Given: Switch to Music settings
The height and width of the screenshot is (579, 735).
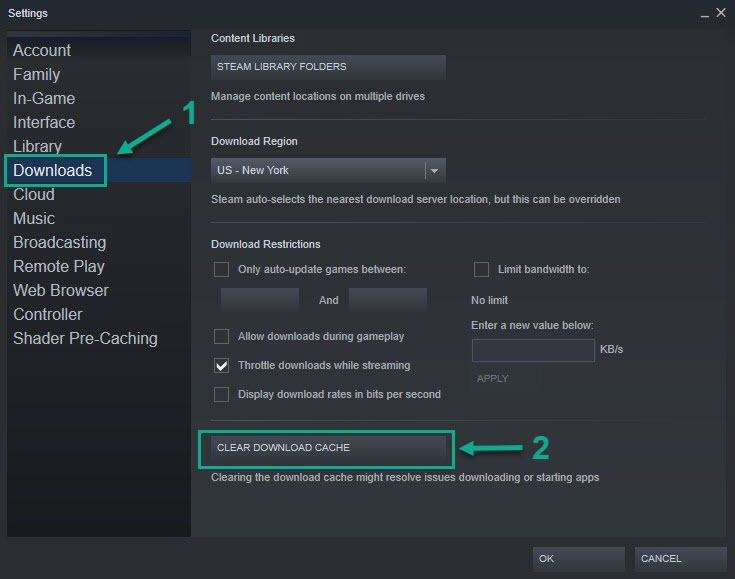Looking at the screenshot, I should pos(34,218).
